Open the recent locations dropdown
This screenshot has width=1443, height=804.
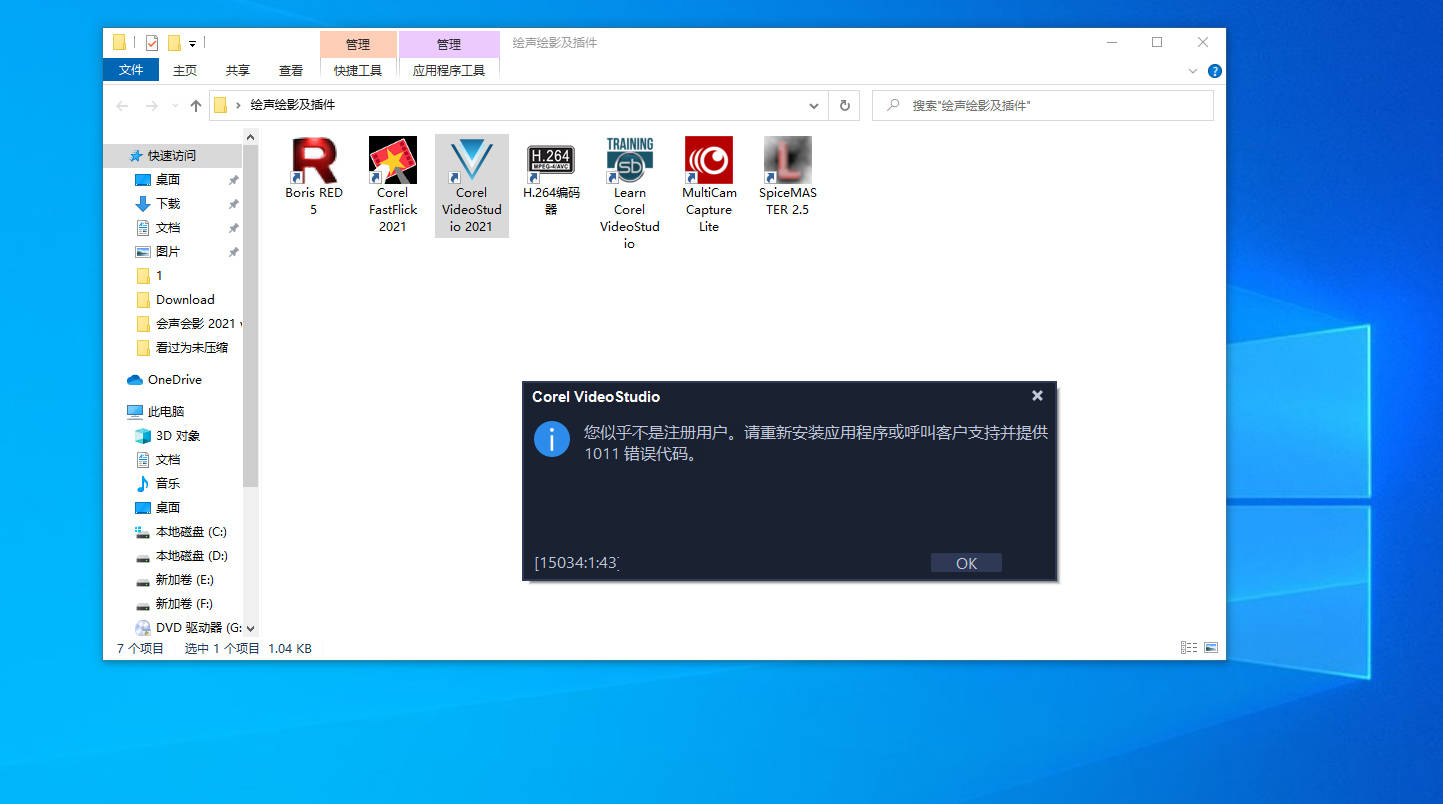pos(175,106)
